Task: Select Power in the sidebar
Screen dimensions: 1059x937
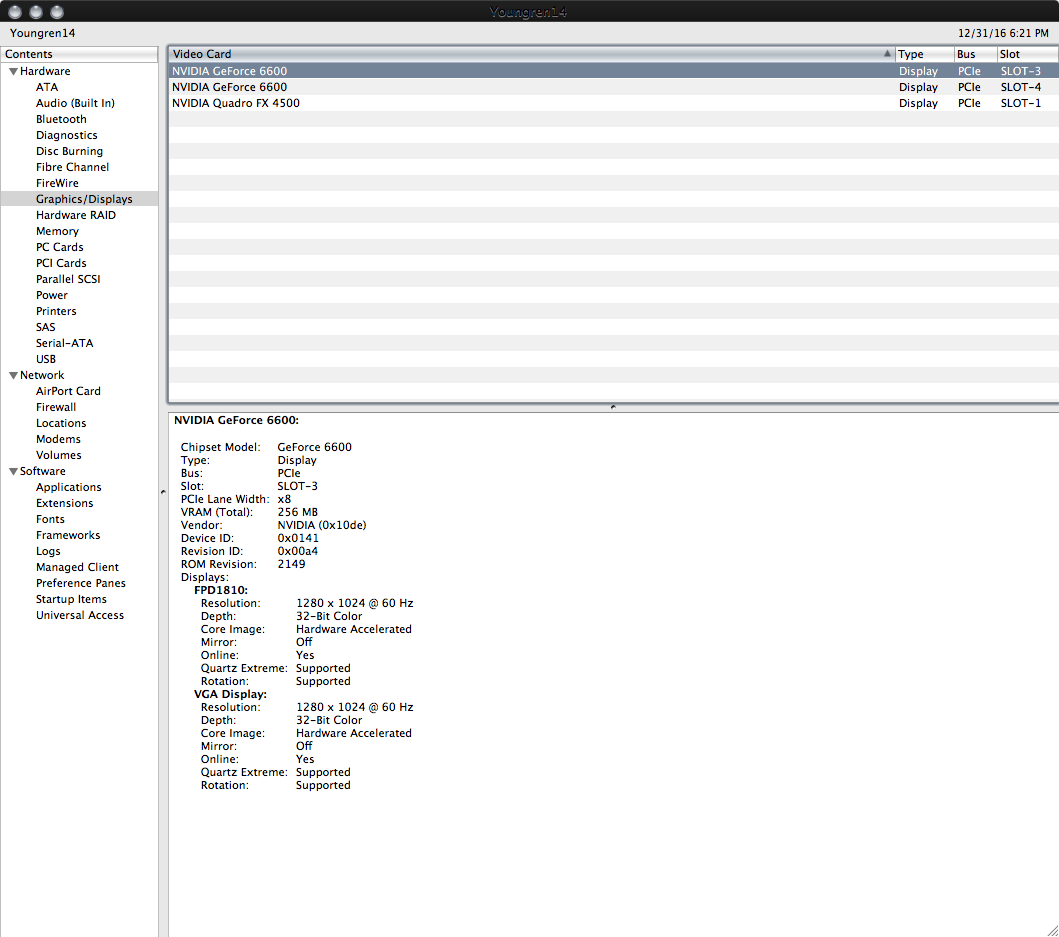Action: pos(51,295)
